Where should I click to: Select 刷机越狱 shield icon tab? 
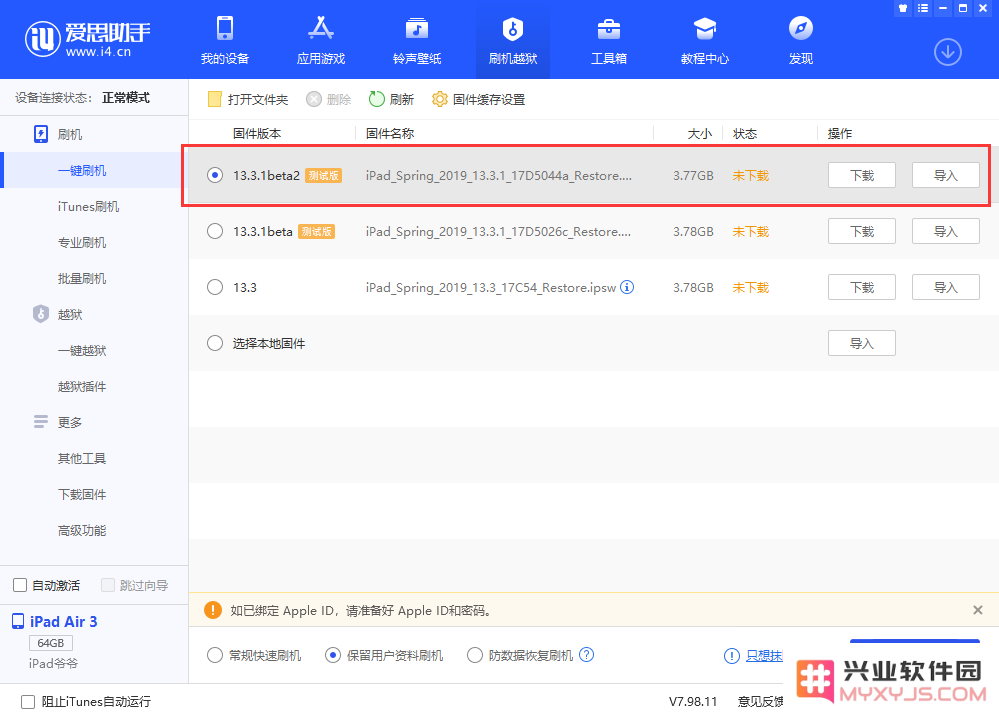[513, 29]
